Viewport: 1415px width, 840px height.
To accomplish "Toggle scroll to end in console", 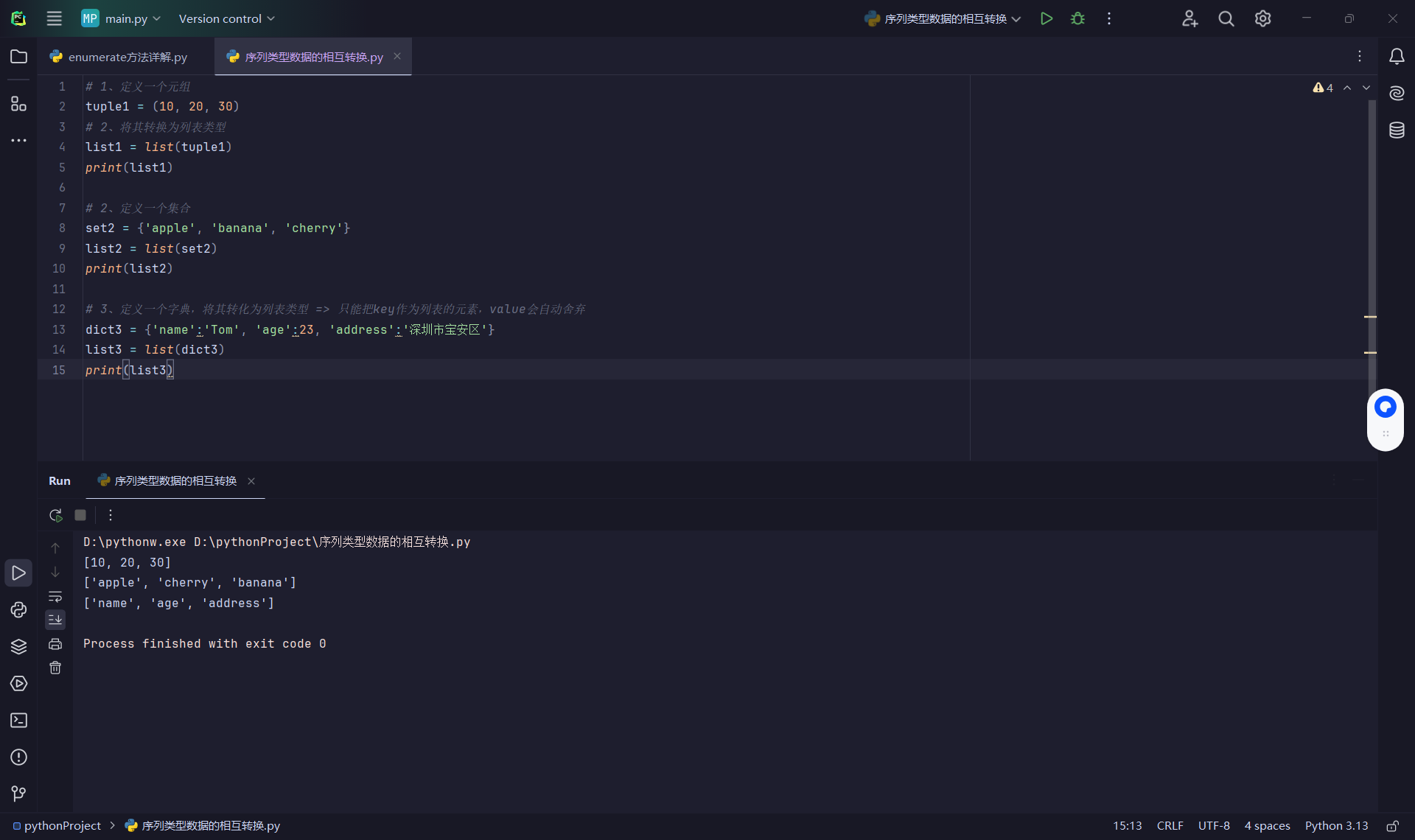I will [55, 620].
